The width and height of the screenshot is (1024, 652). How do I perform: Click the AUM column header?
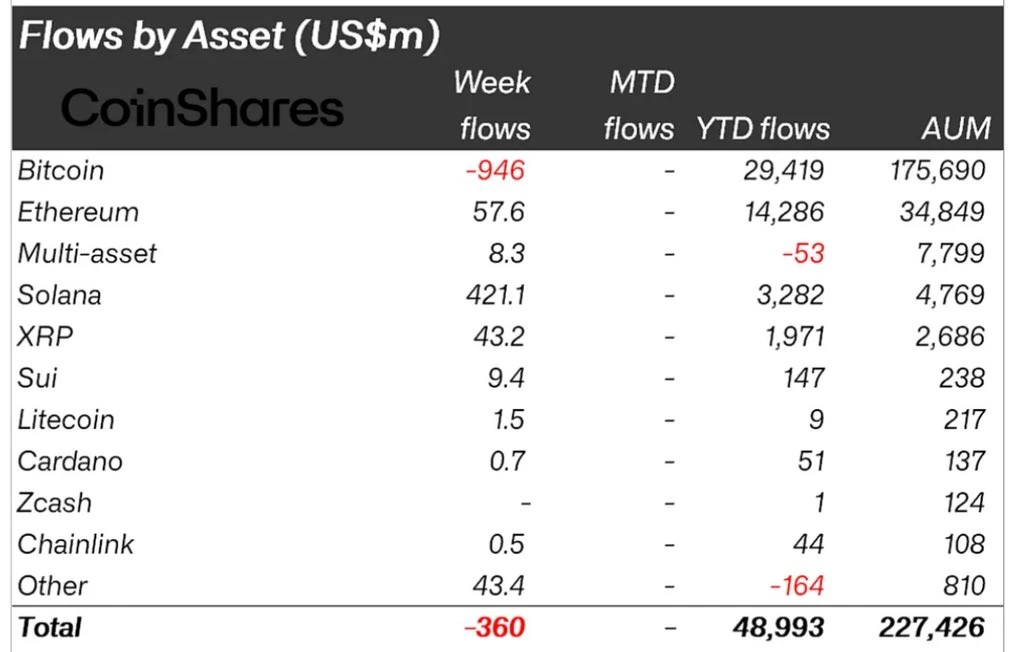tap(957, 129)
